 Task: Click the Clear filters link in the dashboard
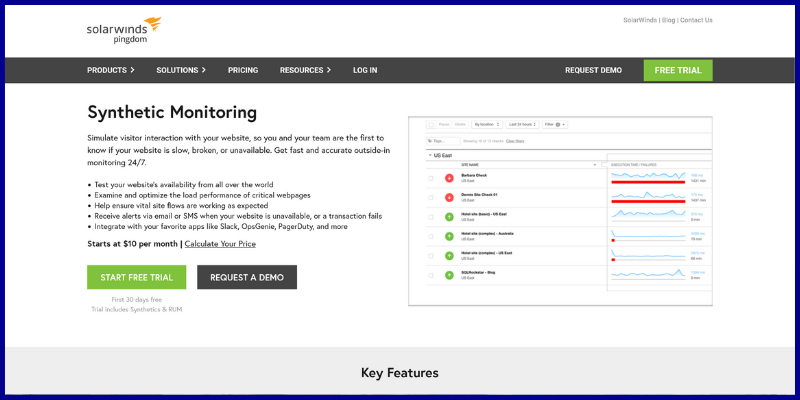point(515,141)
